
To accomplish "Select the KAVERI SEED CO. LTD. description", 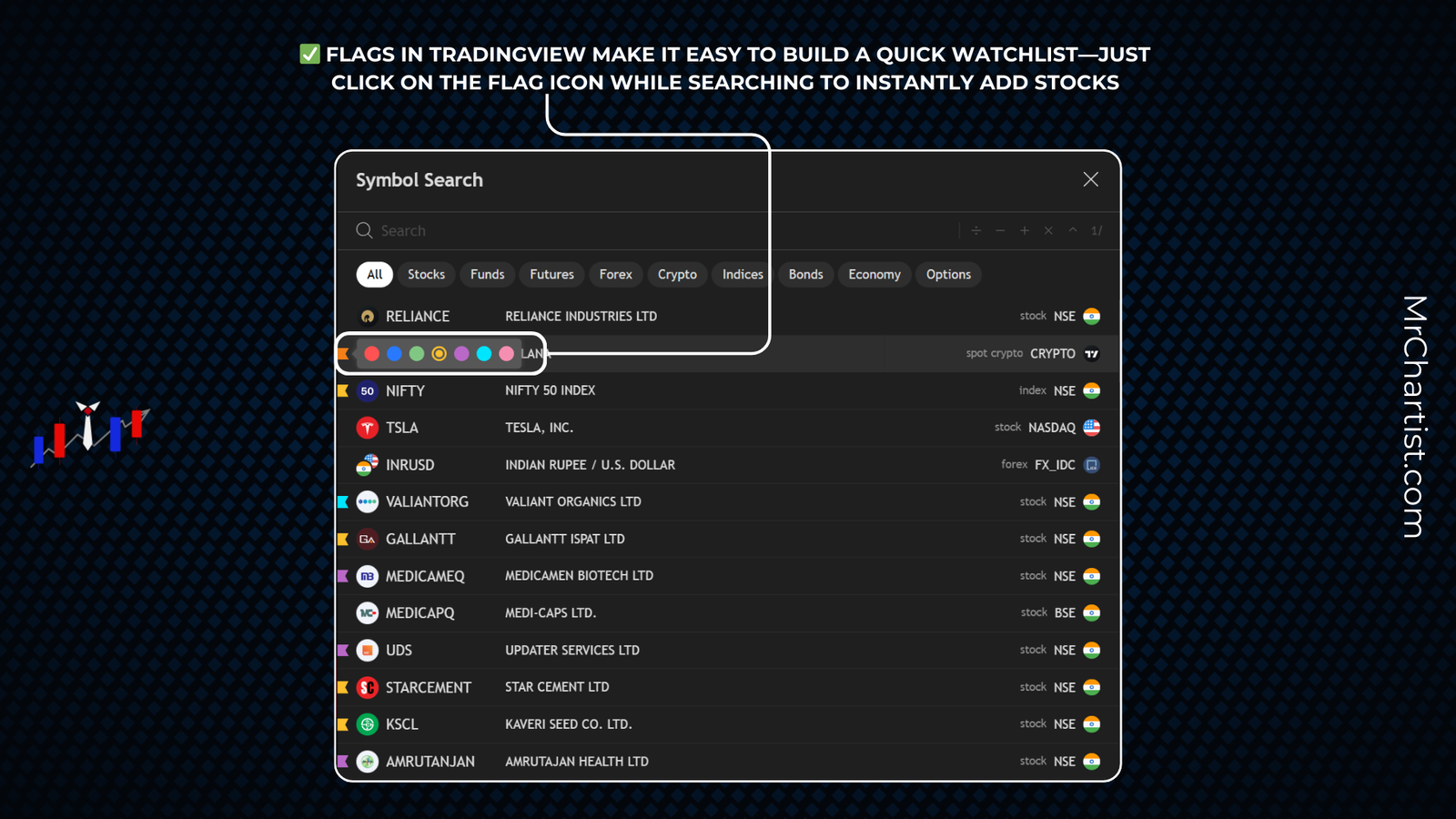I will click(569, 724).
